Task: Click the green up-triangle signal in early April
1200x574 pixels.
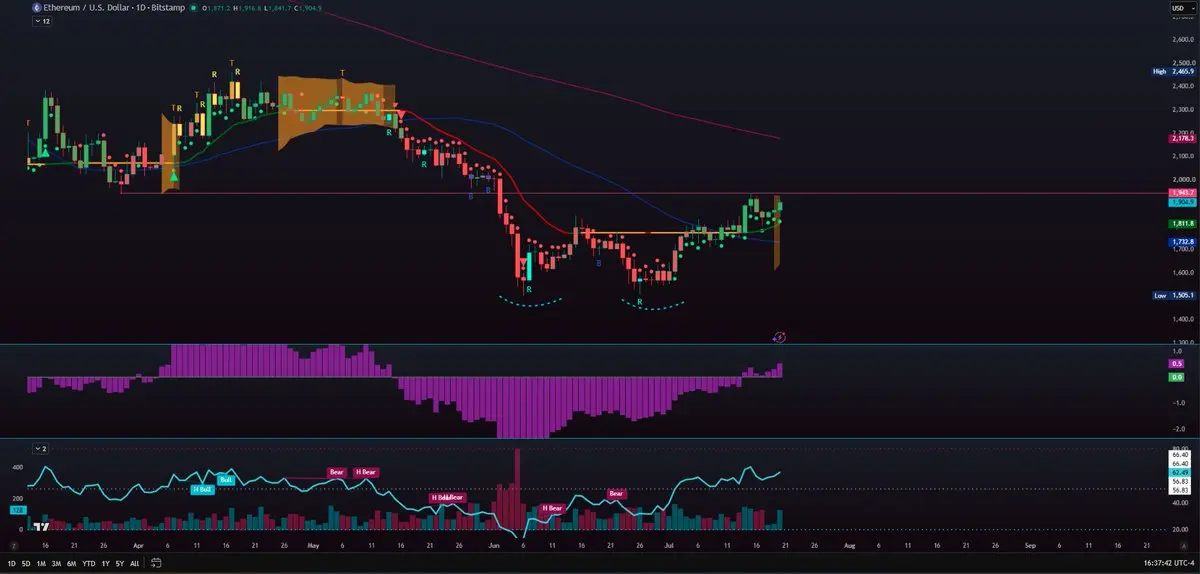Action: click(x=174, y=177)
